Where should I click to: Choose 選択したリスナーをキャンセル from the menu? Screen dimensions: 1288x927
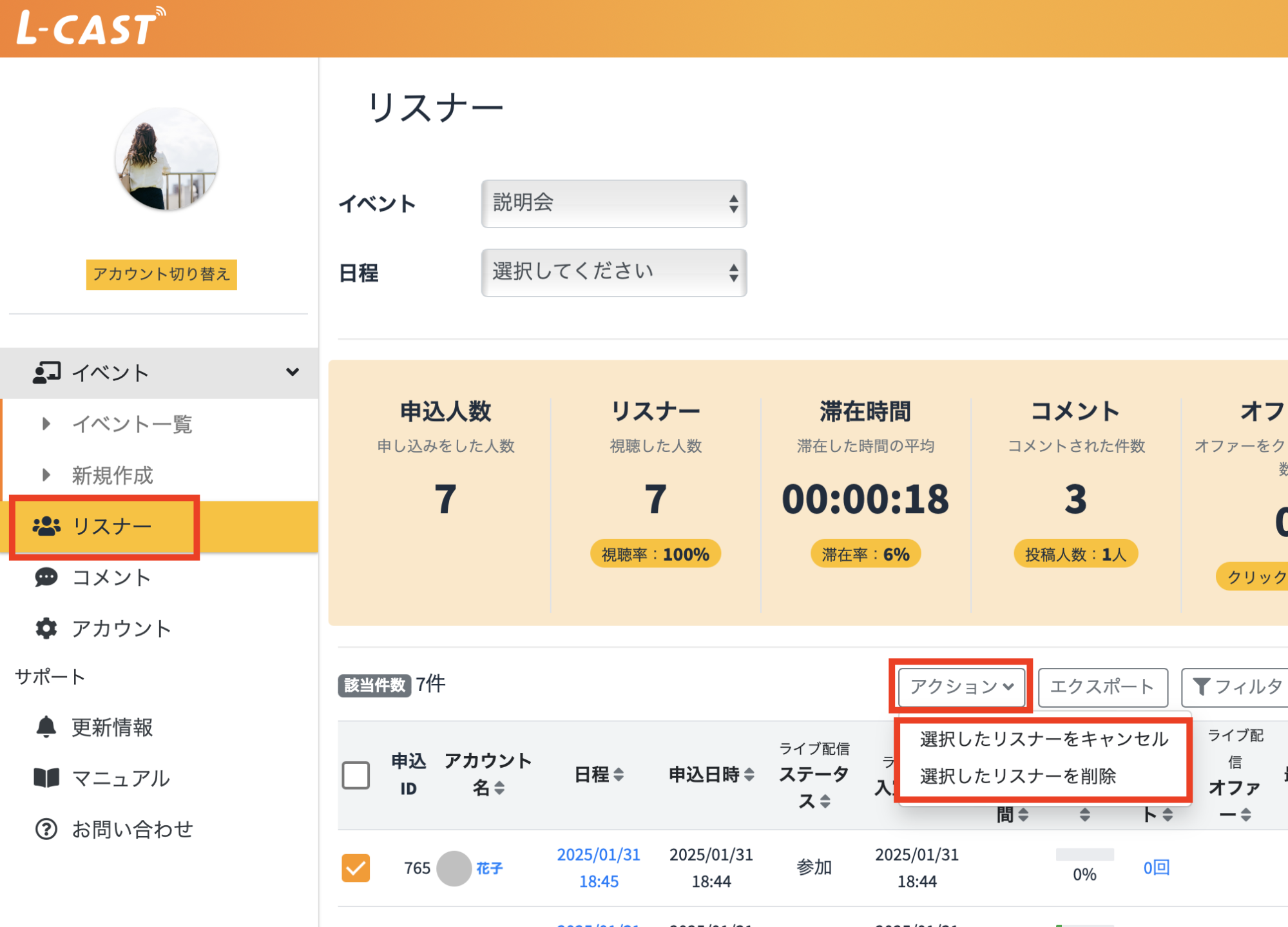click(1043, 739)
